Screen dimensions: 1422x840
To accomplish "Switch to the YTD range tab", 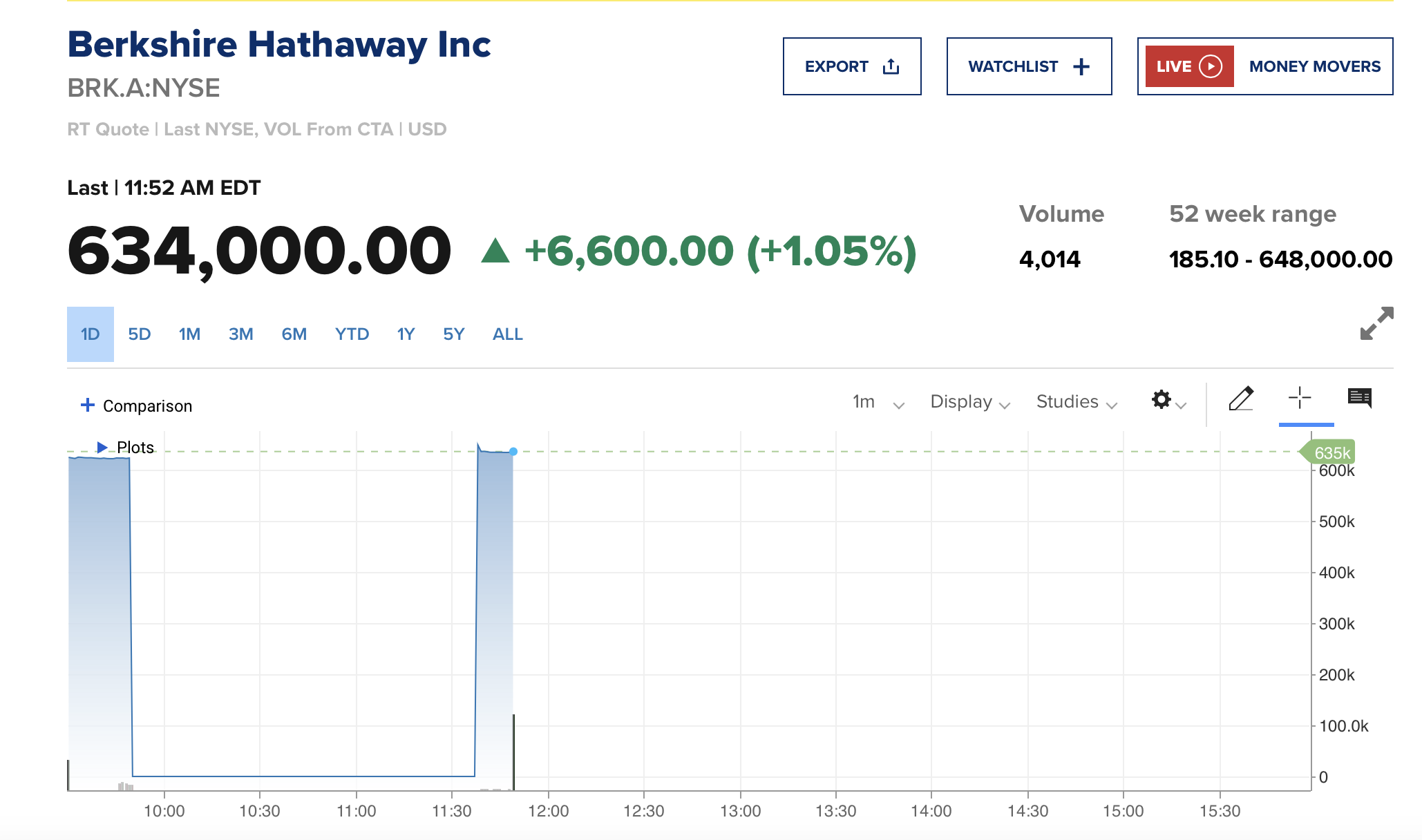I will [x=352, y=334].
